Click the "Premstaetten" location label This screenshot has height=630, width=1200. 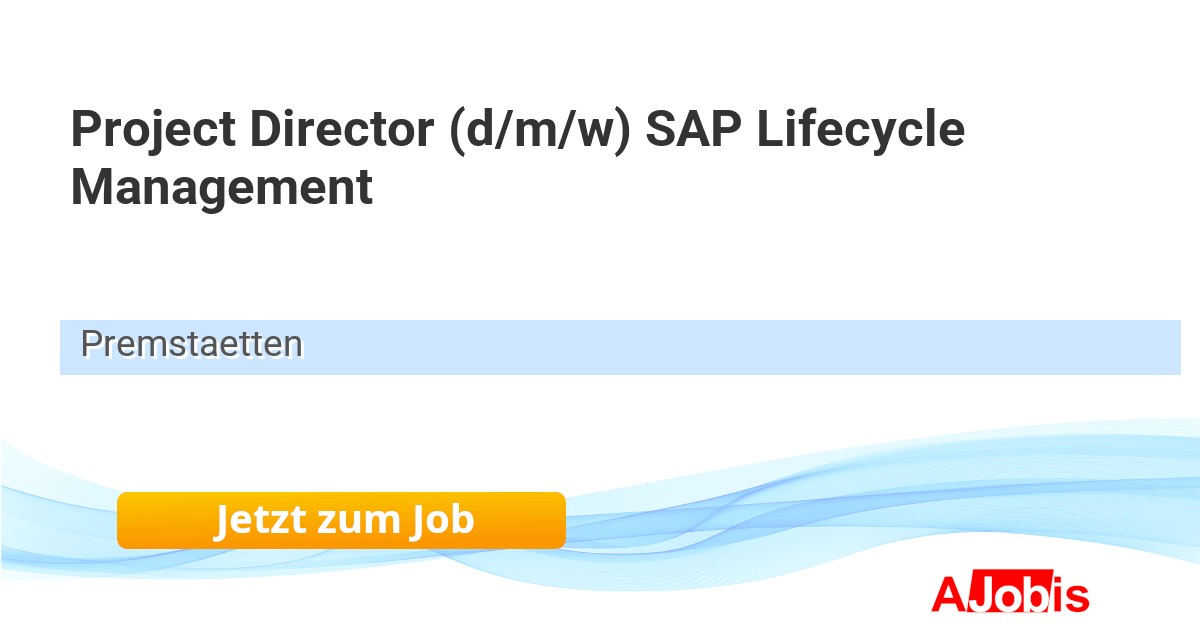pyautogui.click(x=192, y=345)
